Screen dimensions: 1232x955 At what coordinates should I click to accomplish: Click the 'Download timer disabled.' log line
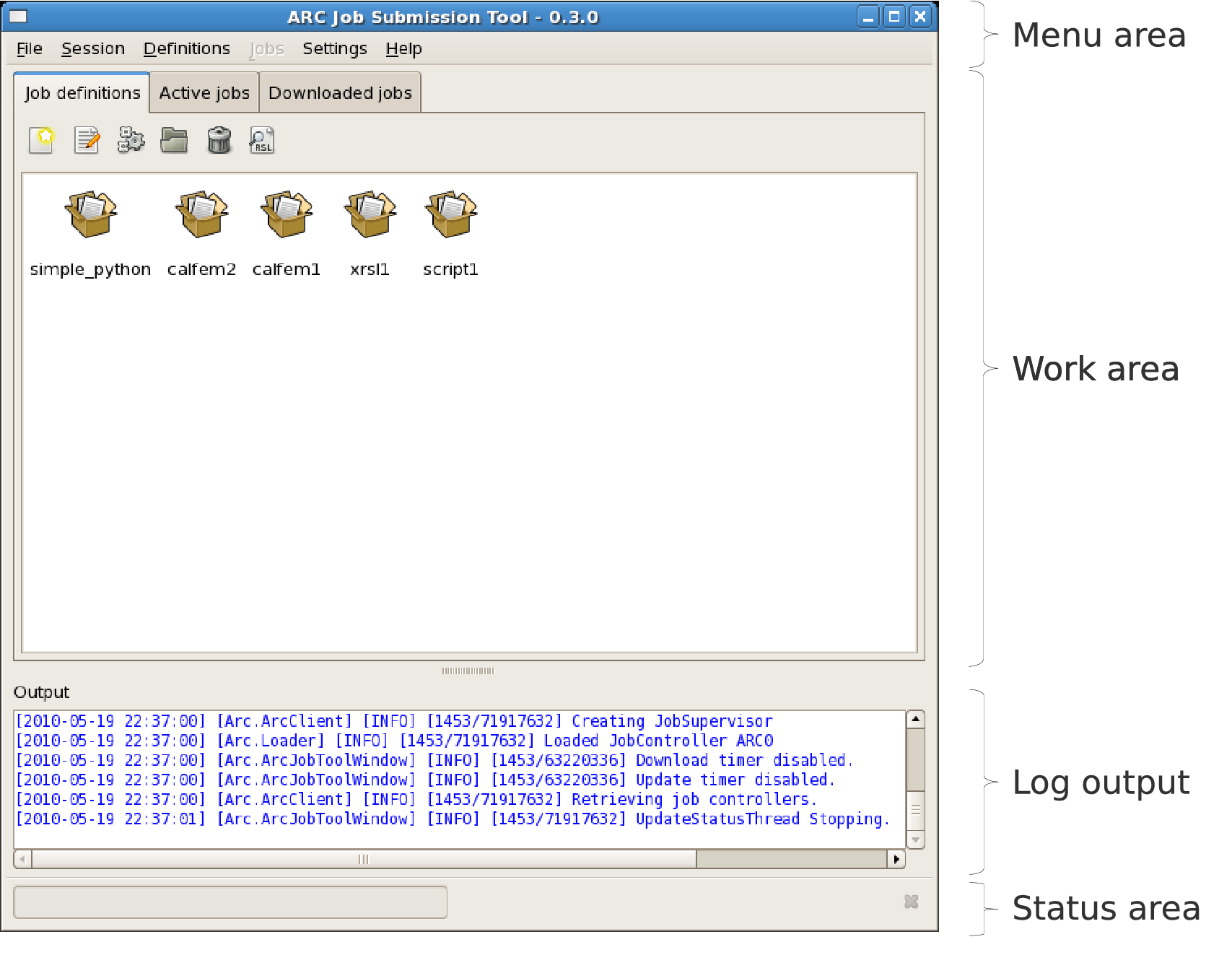pos(434,760)
